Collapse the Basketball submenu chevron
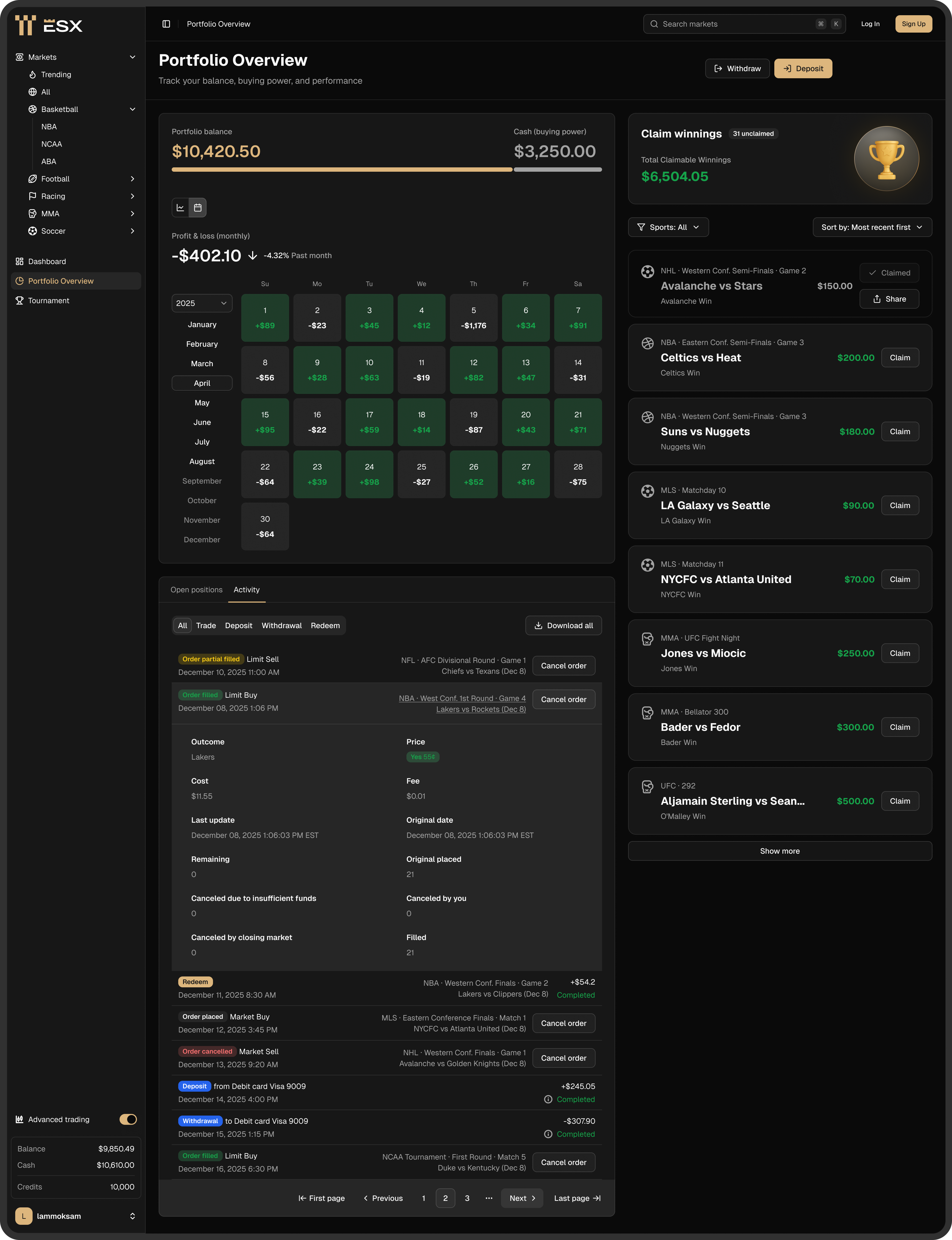Image resolution: width=952 pixels, height=1240 pixels. (133, 109)
